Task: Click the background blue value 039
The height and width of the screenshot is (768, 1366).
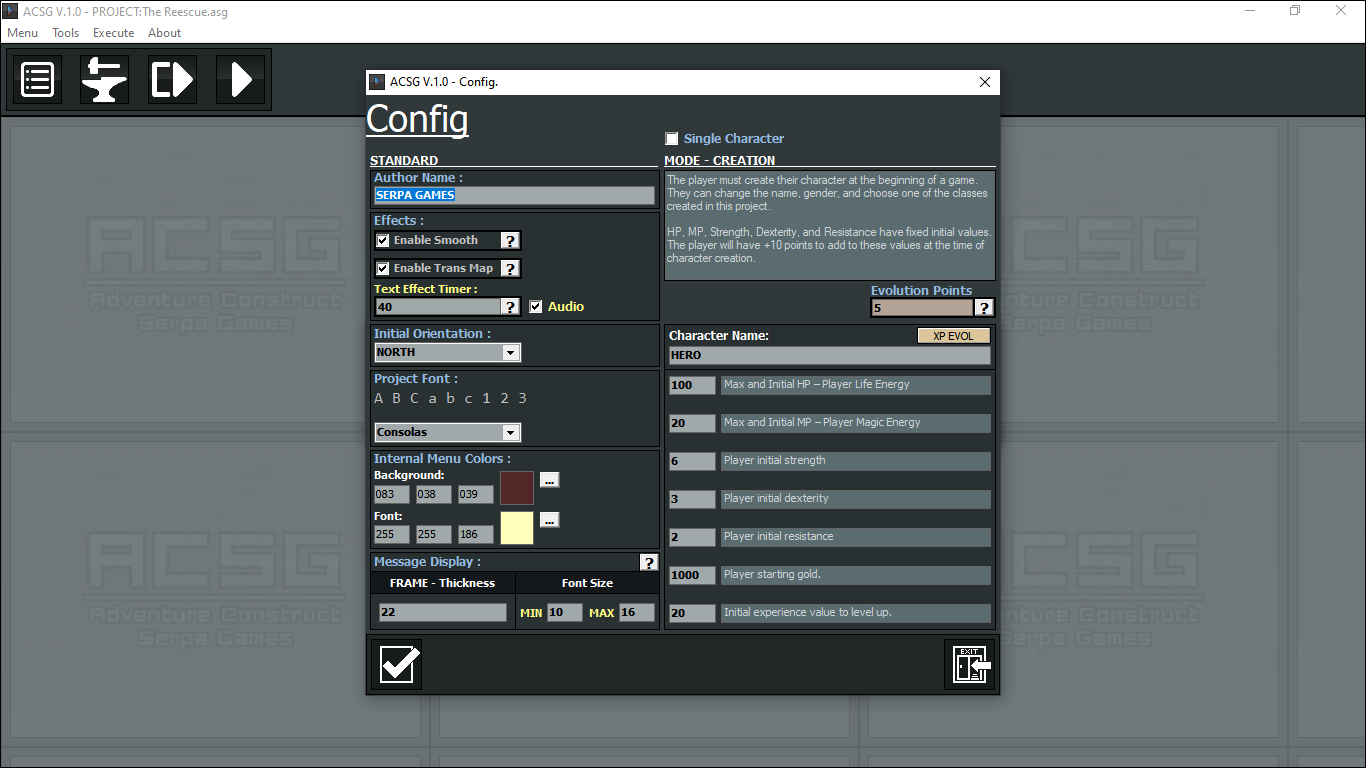Action: [476, 494]
